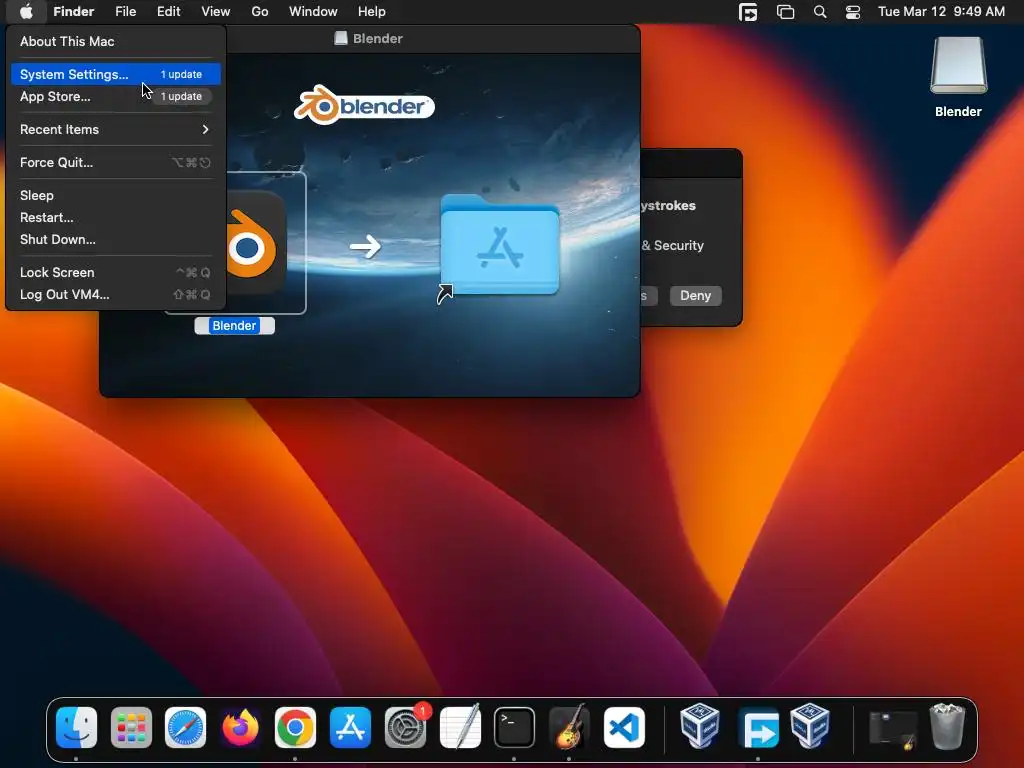Select Shut Down… in the Apple menu
Screen dimensions: 1024x768
116,239
